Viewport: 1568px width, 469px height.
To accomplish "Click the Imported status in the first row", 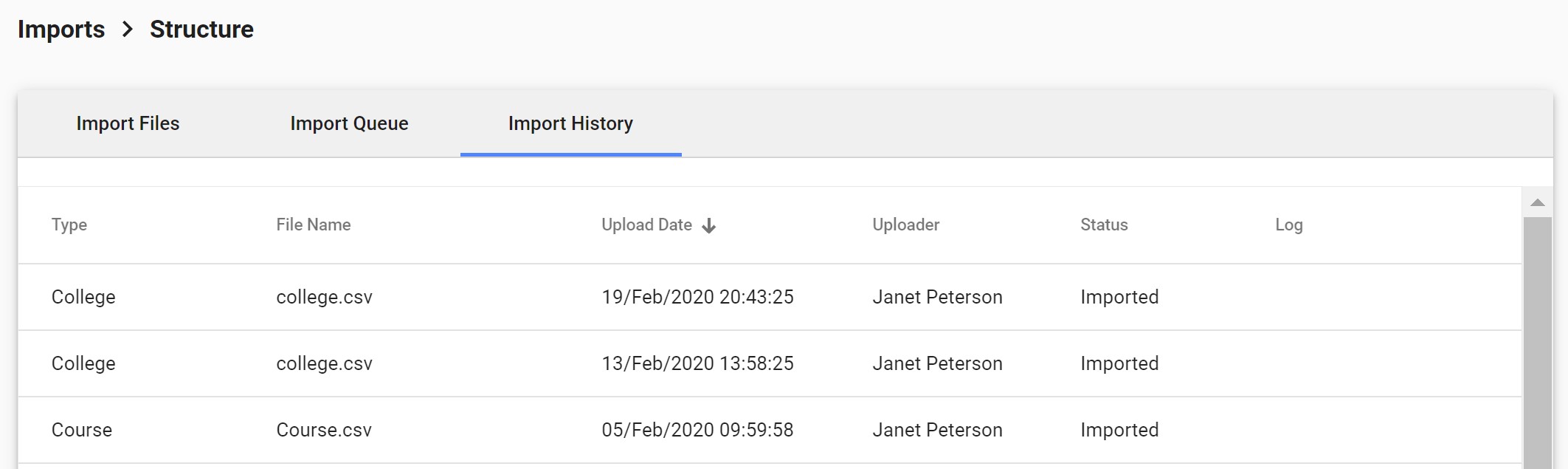I will (x=1119, y=297).
